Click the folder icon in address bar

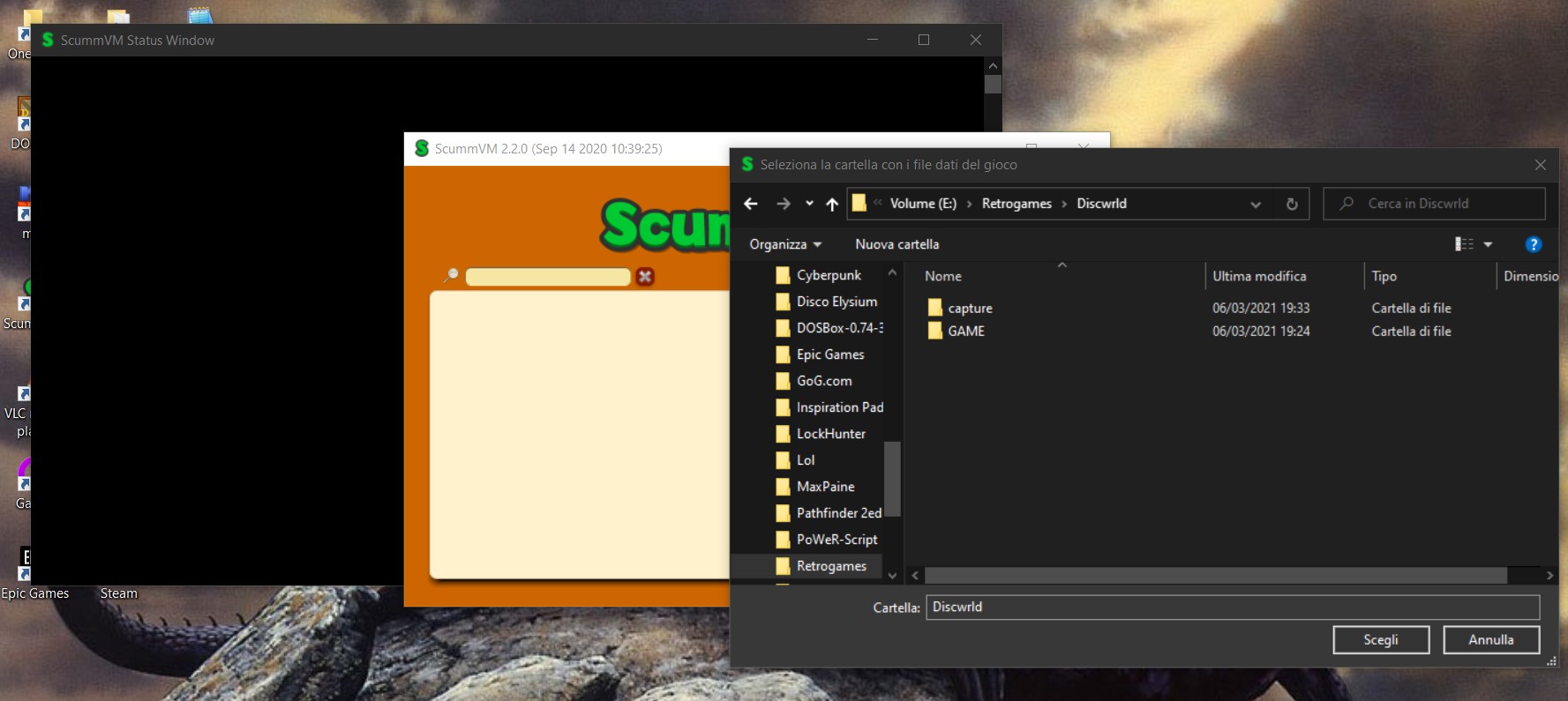point(859,203)
